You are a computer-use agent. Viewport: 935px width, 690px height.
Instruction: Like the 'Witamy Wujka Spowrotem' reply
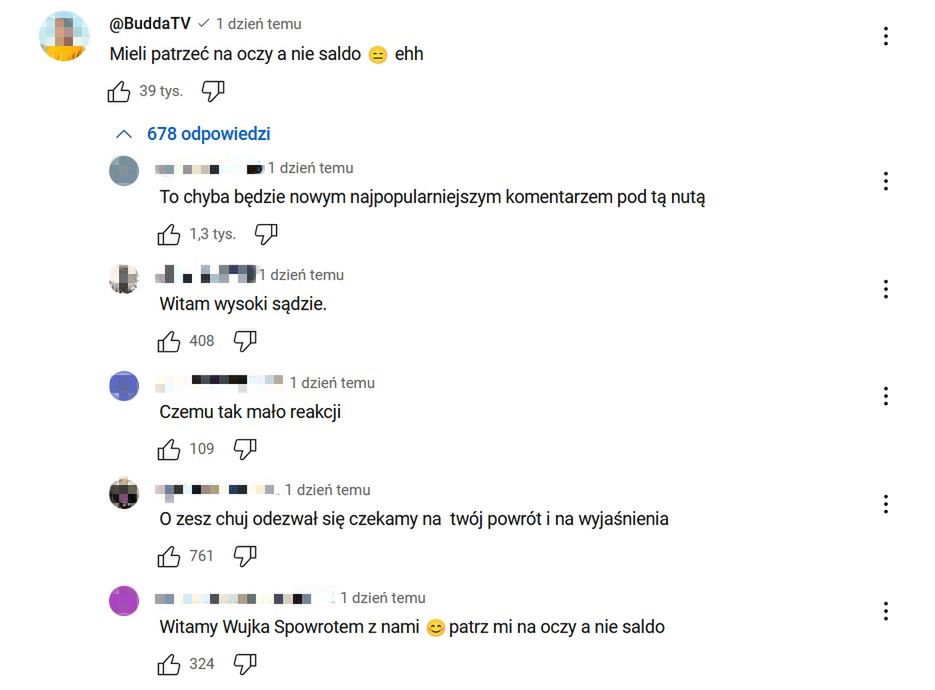[169, 664]
